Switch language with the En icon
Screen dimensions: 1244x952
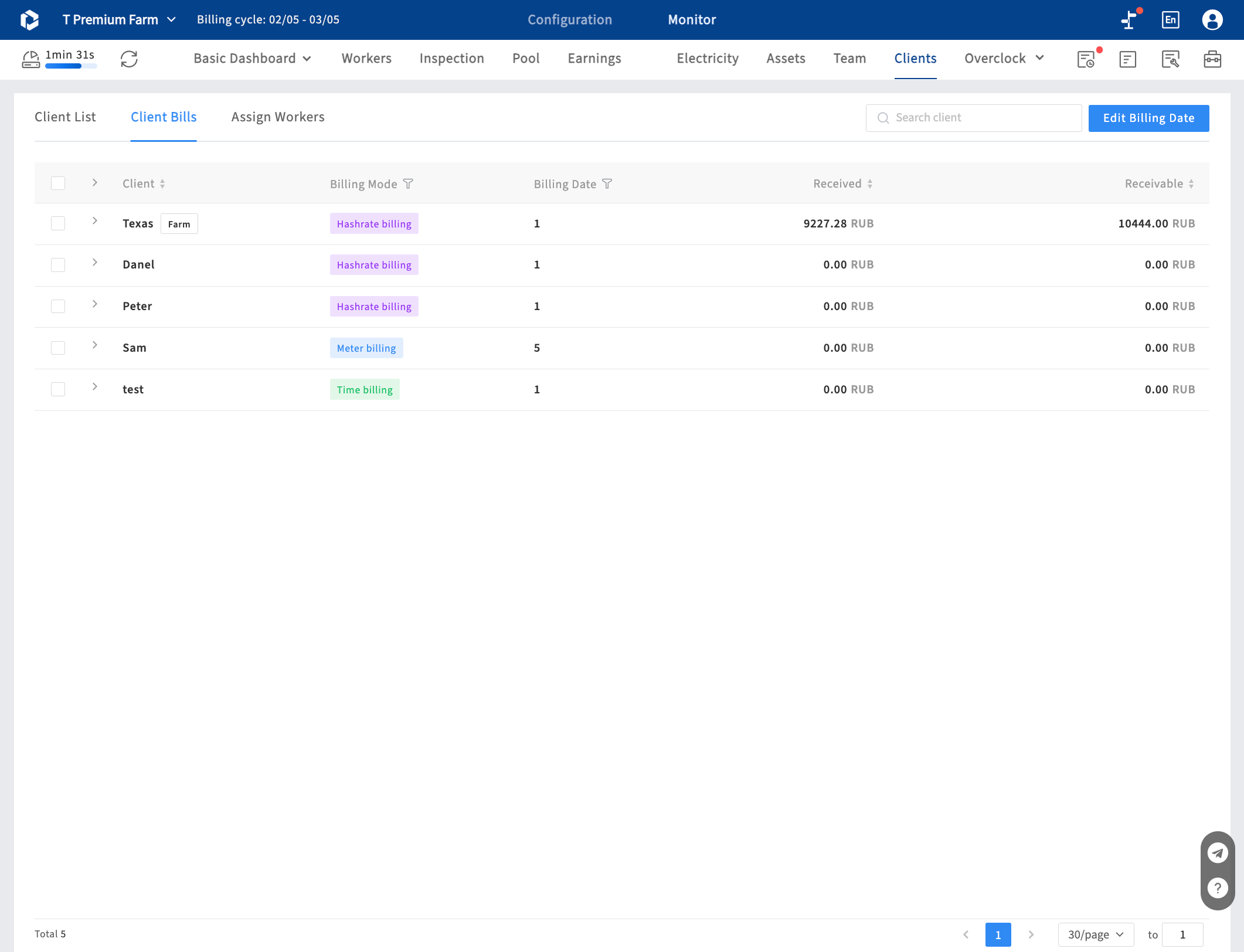[1170, 20]
